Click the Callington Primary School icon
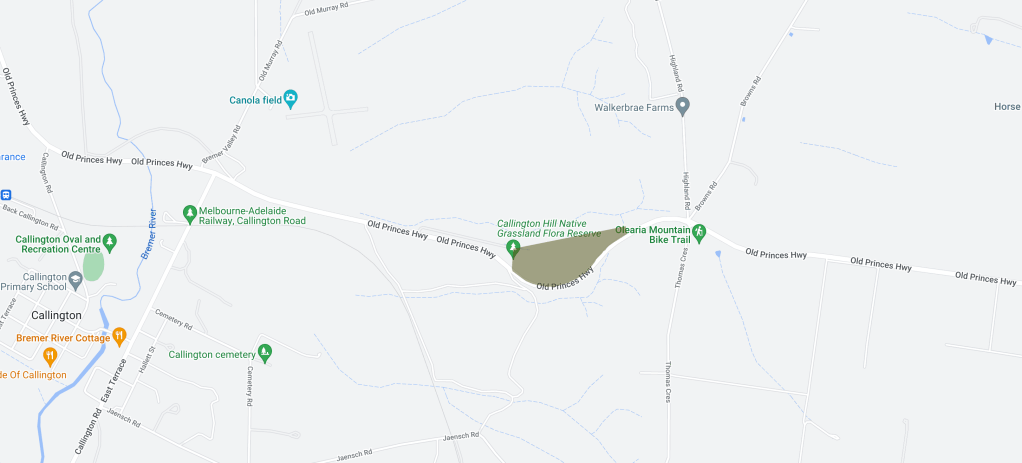 tap(76, 280)
